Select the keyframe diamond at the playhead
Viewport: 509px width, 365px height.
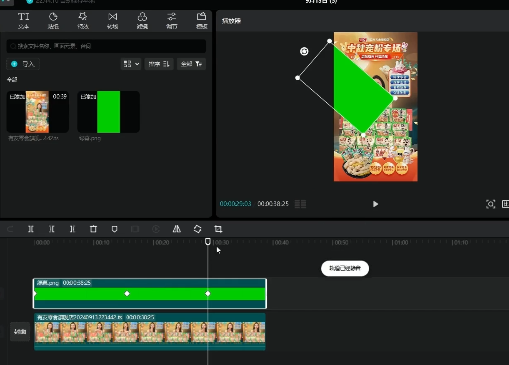[x=208, y=294]
